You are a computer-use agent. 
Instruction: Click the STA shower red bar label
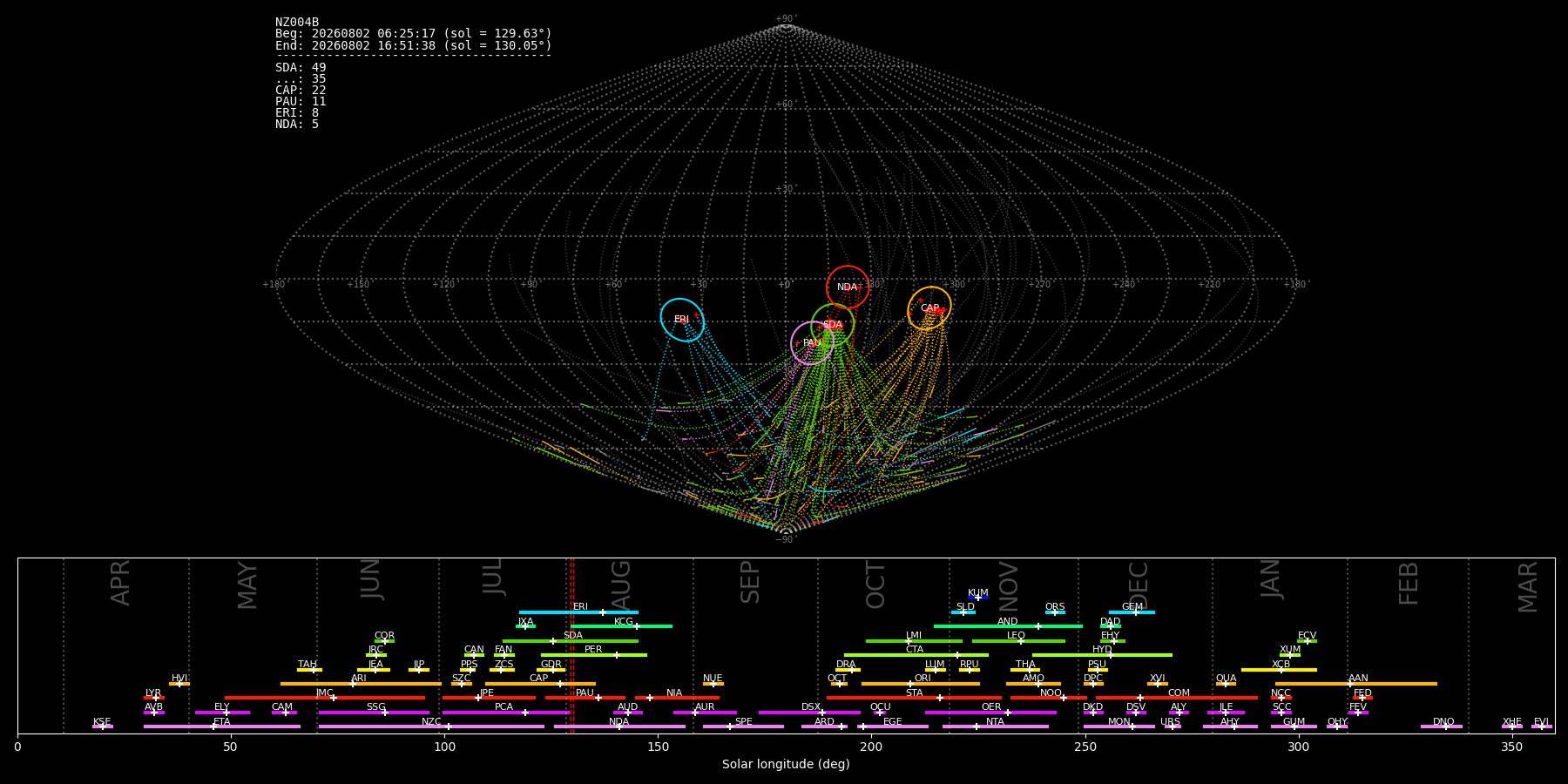(914, 693)
